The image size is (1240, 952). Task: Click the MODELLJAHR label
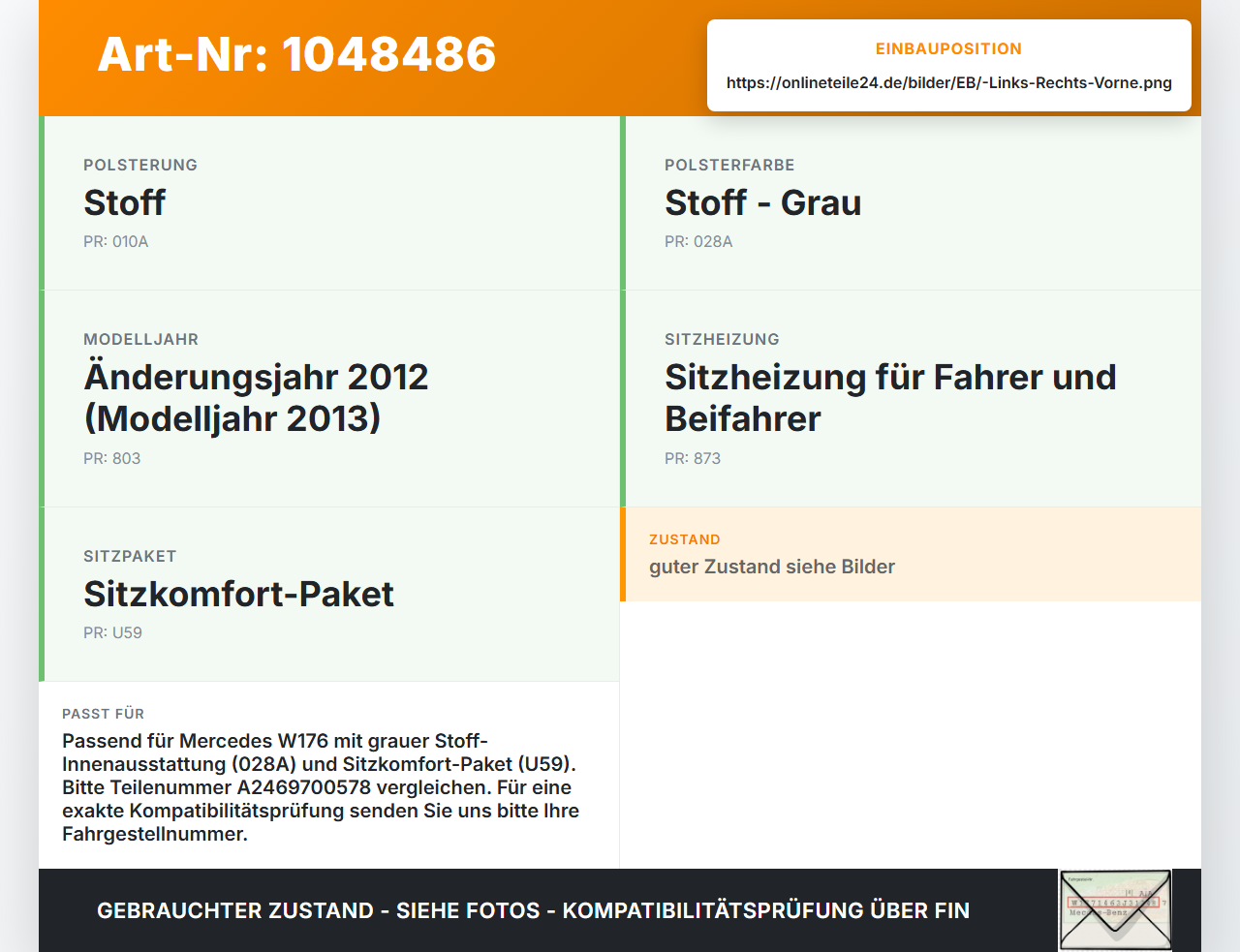coord(140,339)
